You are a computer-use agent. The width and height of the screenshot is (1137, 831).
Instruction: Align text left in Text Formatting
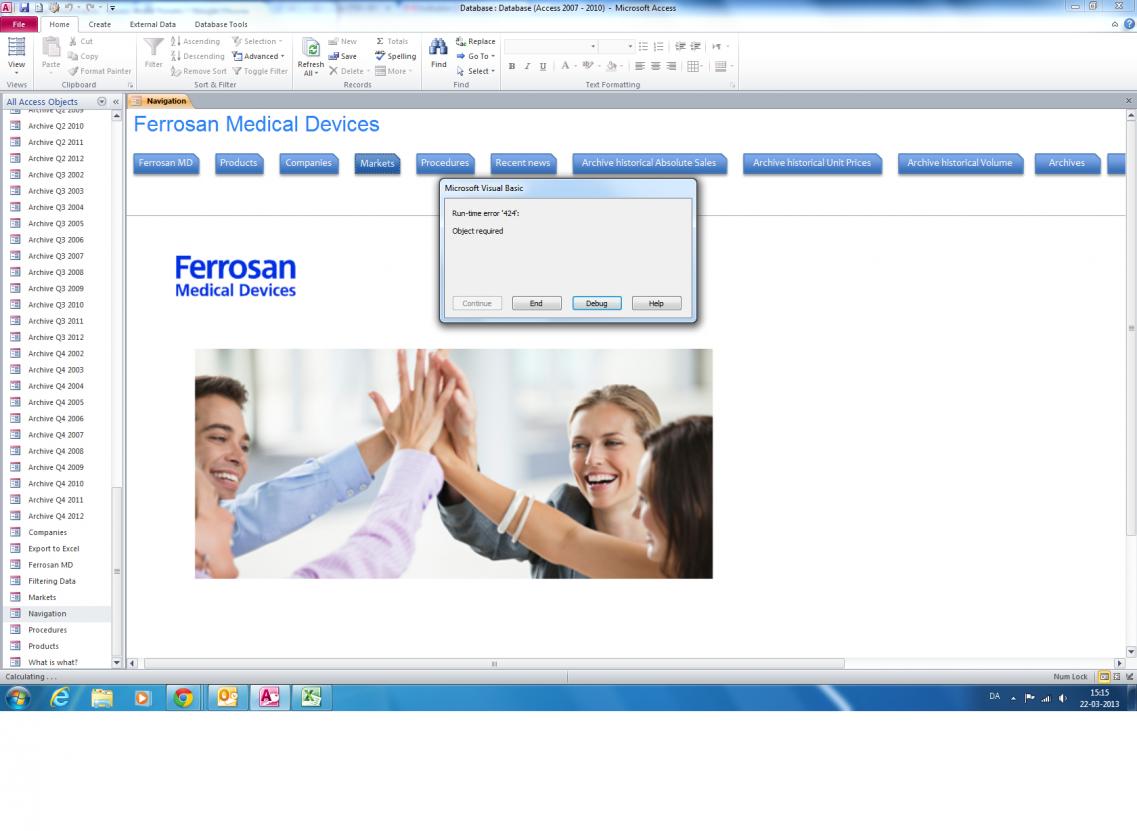pyautogui.click(x=640, y=66)
